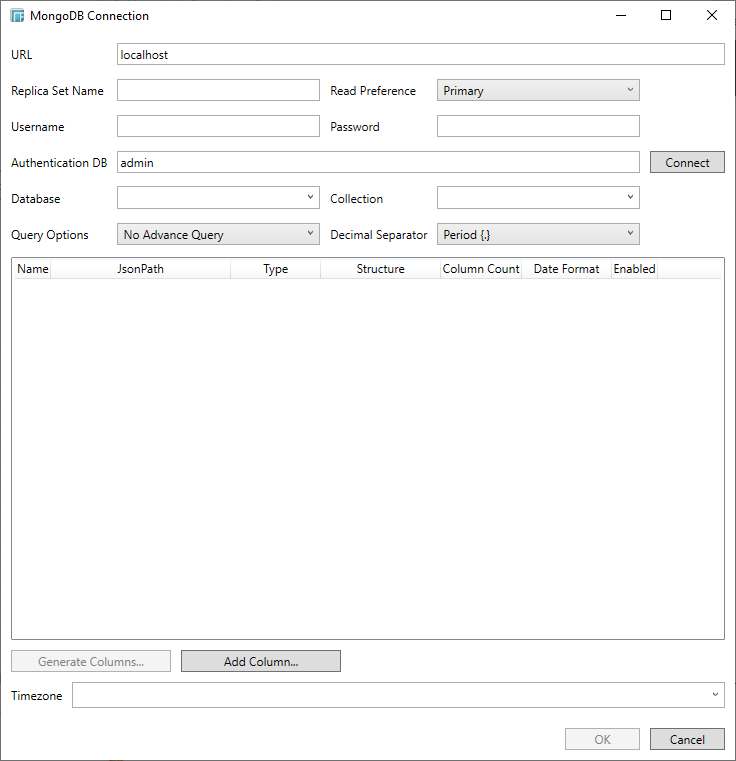Image resolution: width=736 pixels, height=761 pixels.
Task: Select the JsonPath column header
Action: click(140, 269)
